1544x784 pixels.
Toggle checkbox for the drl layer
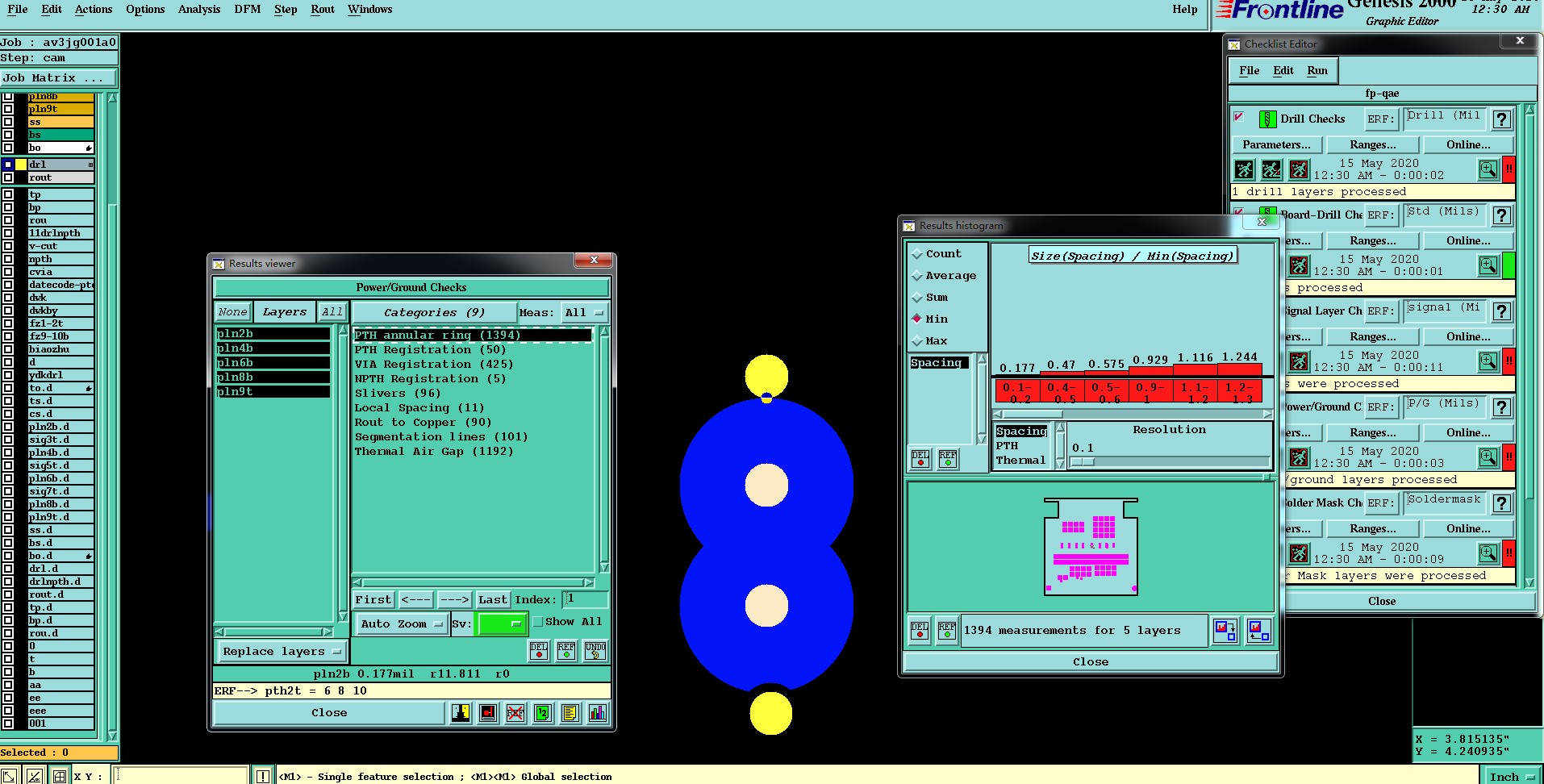coord(8,165)
